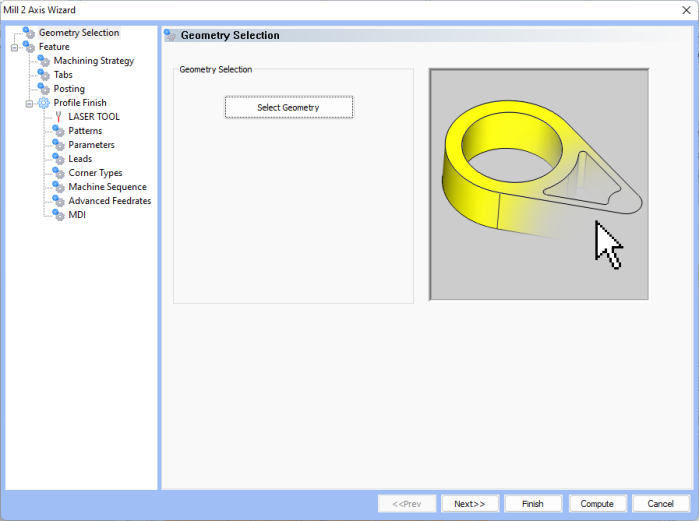Image resolution: width=699 pixels, height=521 pixels.
Task: Select the Feature tree item
Action: (x=54, y=46)
